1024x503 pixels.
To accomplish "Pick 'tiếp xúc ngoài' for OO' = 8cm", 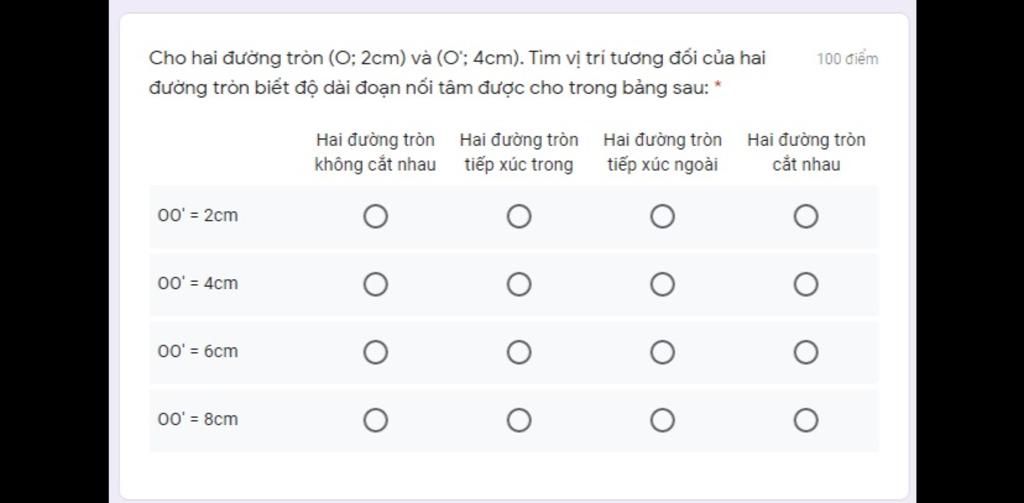I will tap(662, 420).
